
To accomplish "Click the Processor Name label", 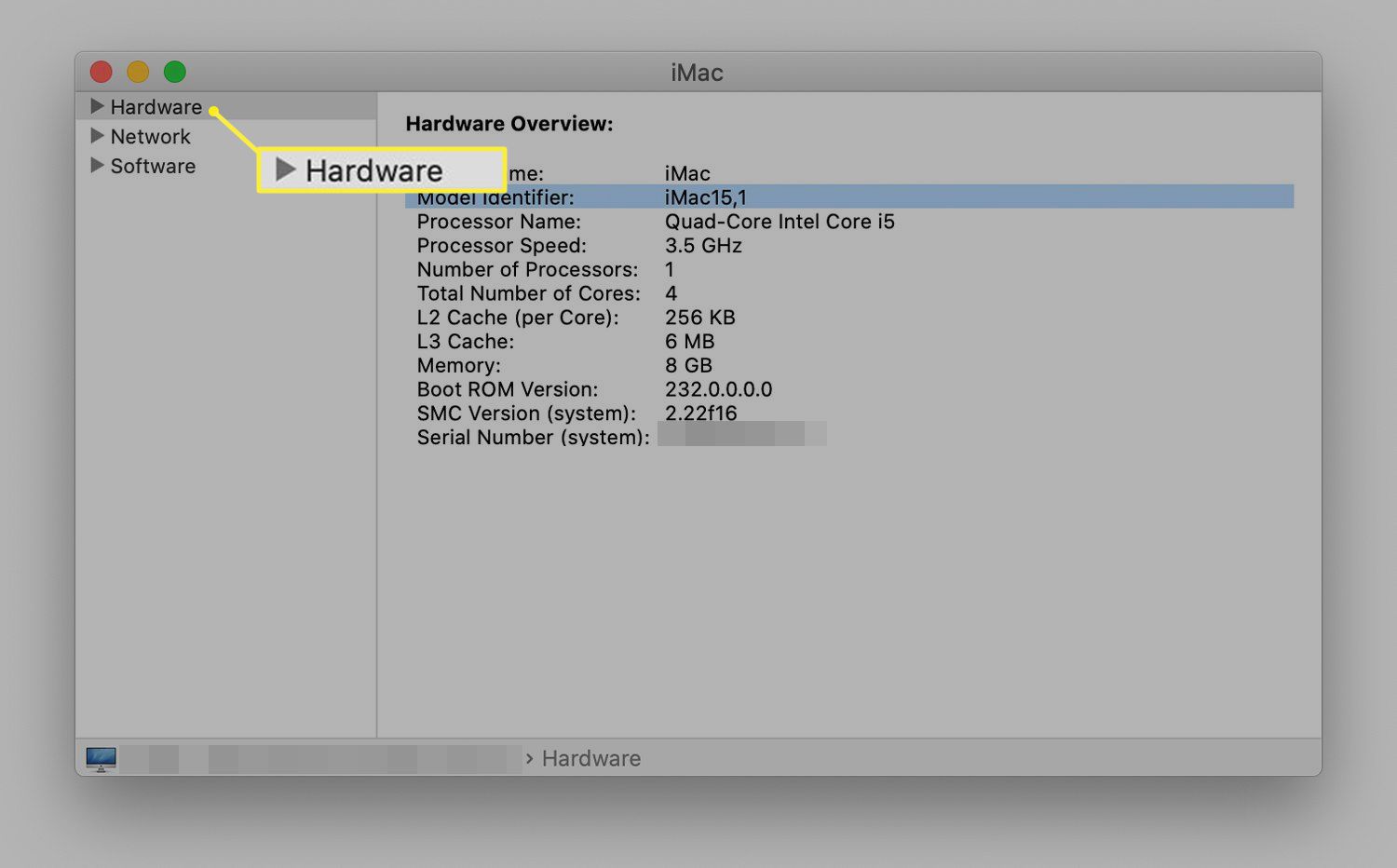I will point(499,222).
